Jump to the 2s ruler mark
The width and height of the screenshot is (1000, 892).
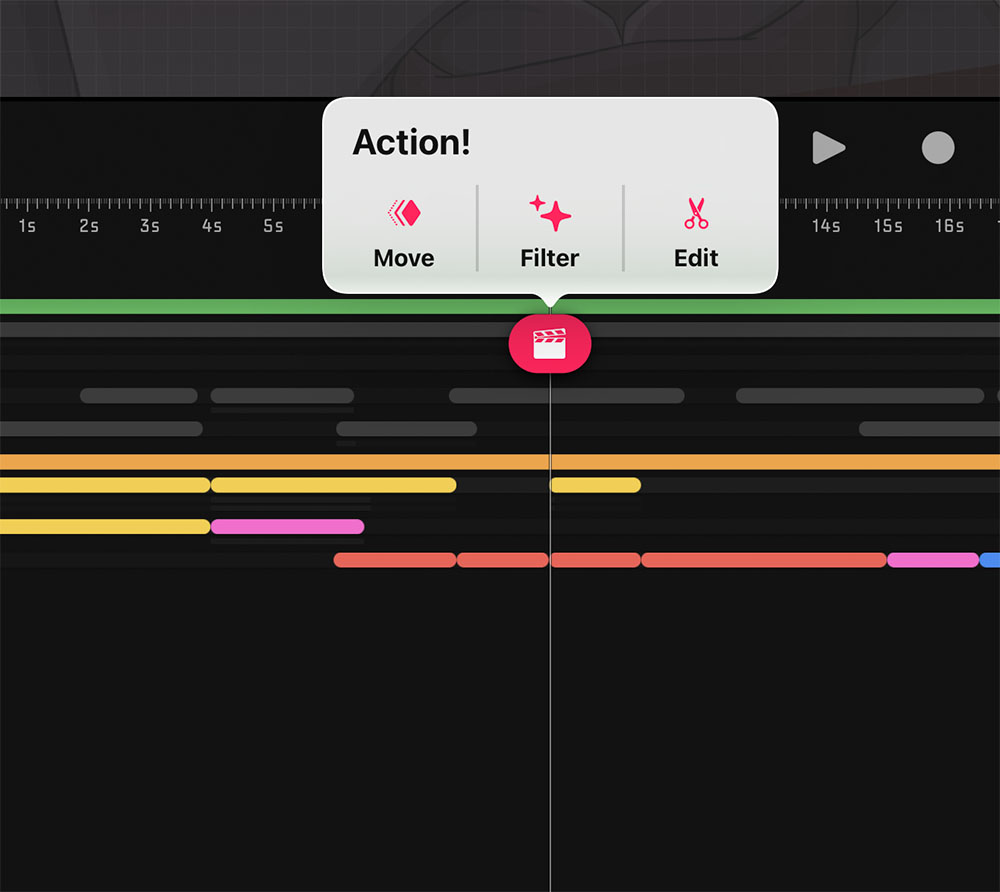89,226
